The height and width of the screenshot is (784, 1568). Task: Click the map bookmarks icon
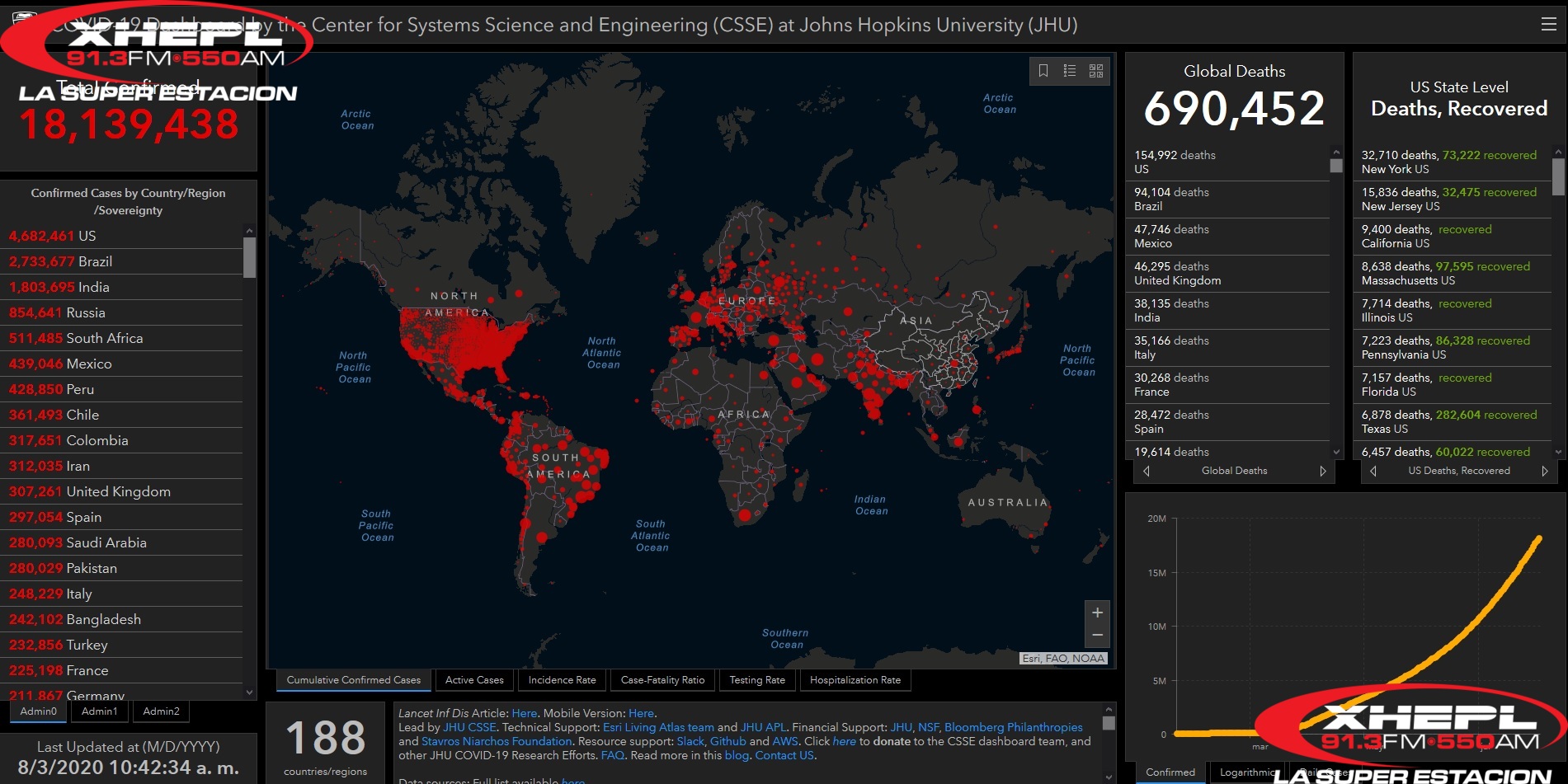point(1043,71)
